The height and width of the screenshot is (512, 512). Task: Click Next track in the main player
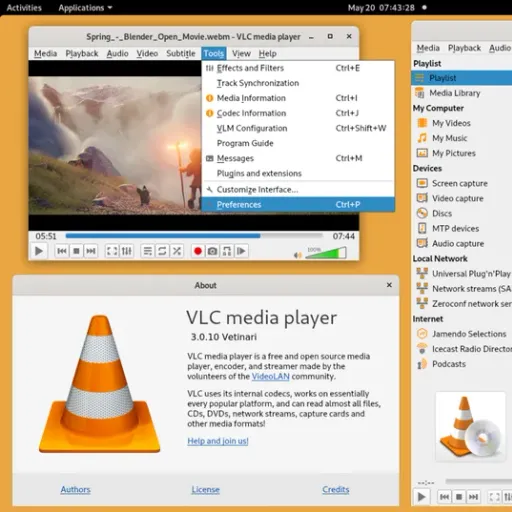tap(91, 251)
